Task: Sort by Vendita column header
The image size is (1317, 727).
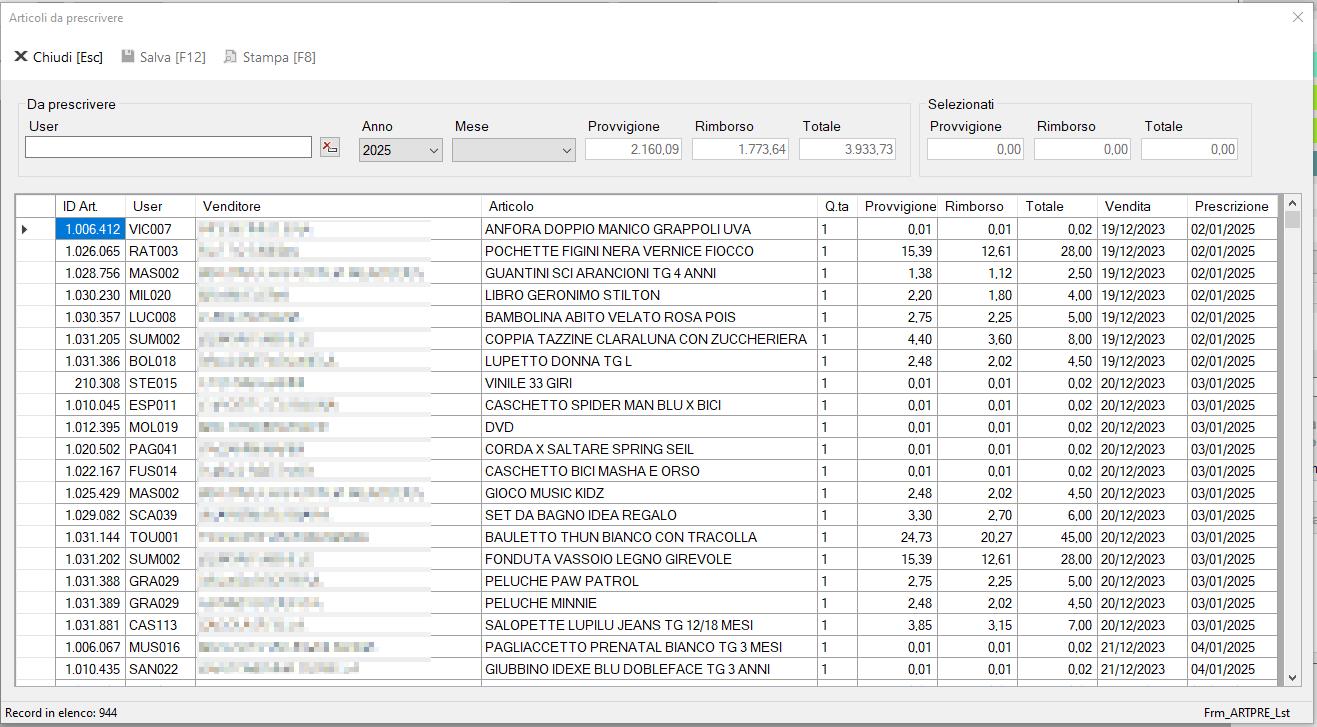Action: [x=1142, y=206]
